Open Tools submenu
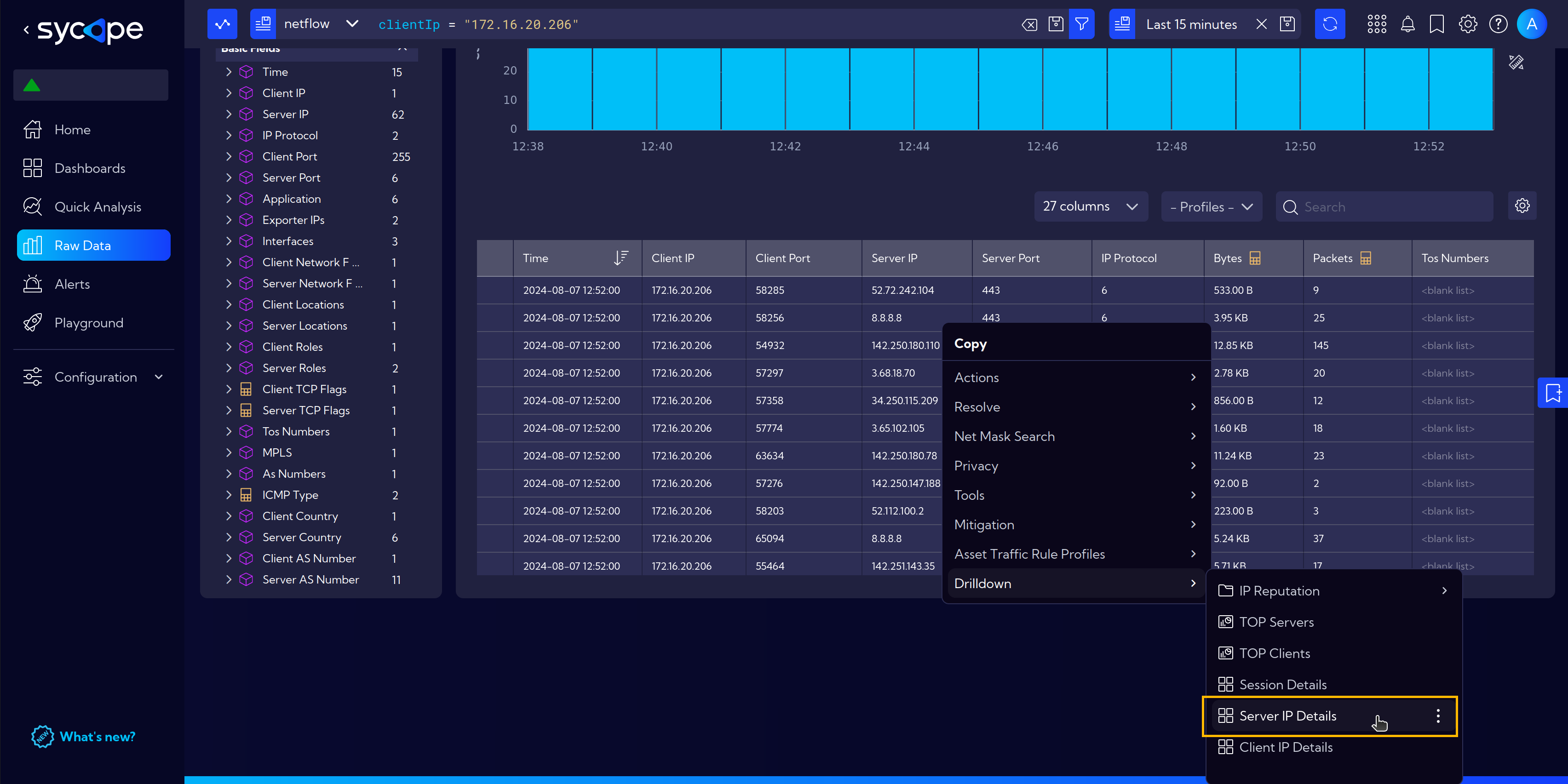The height and width of the screenshot is (784, 1568). coord(1075,495)
